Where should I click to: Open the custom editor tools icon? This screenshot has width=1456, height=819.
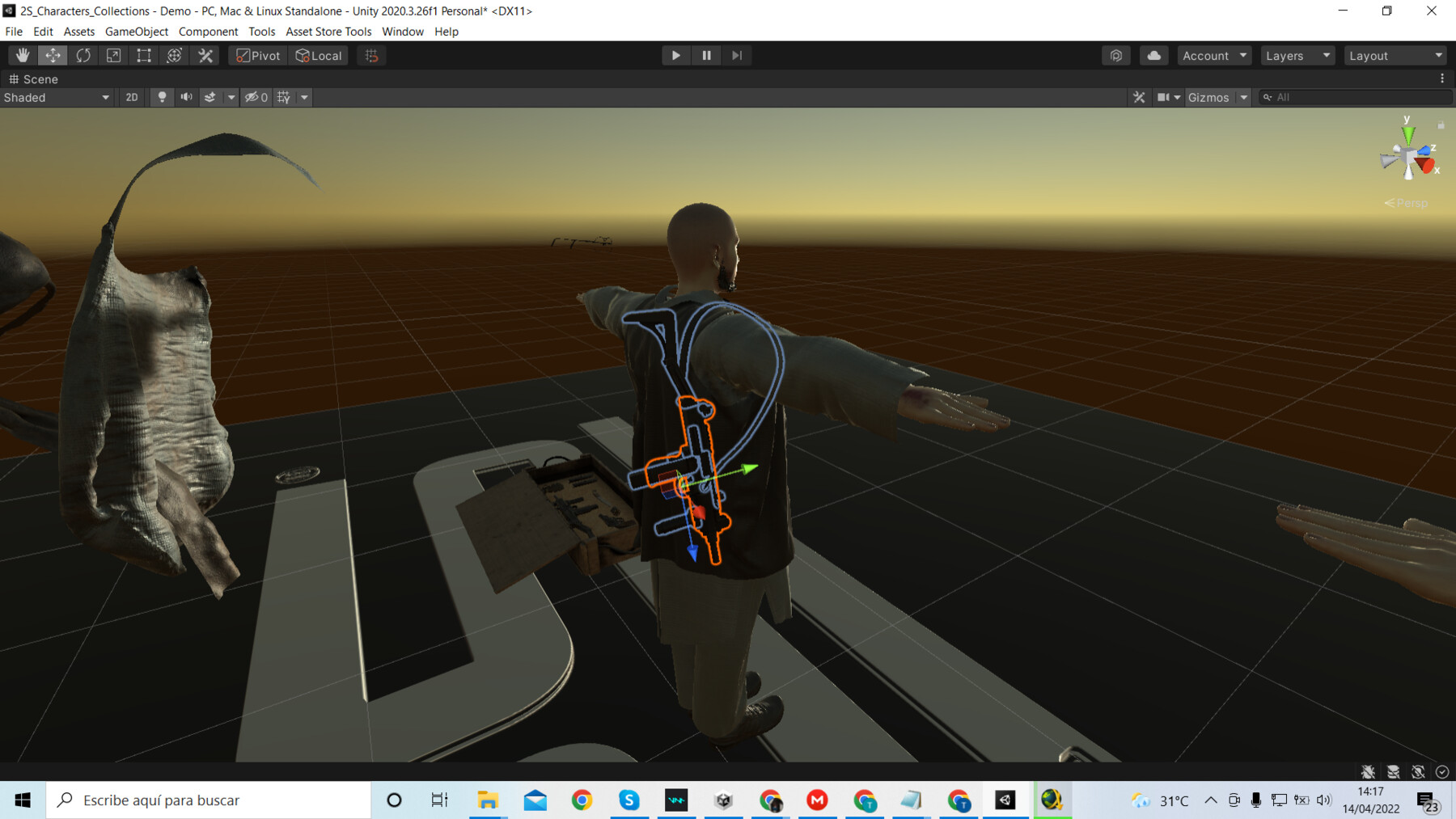coord(205,55)
